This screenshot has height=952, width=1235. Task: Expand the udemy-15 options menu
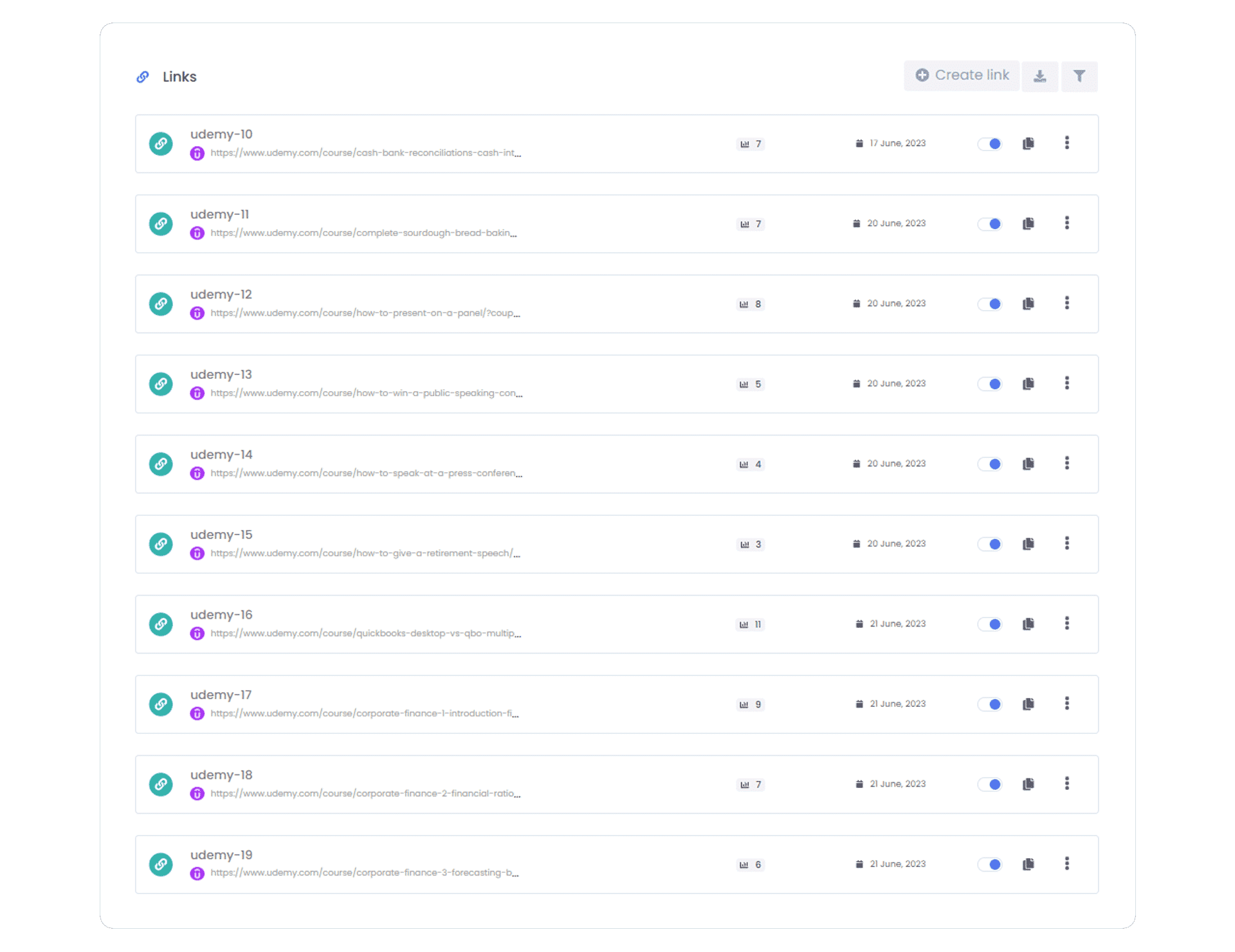1066,544
